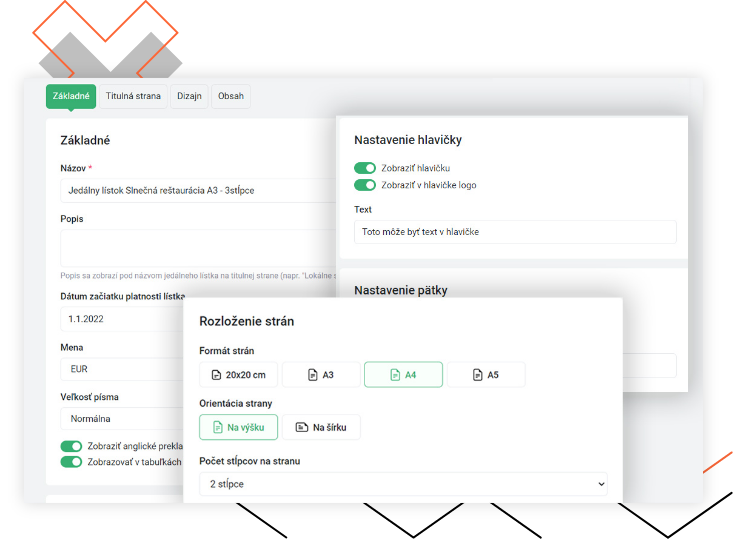Viewport: 734px width, 540px height.
Task: Toggle Zobraziť v hlavičke logo switch
Action: point(365,185)
